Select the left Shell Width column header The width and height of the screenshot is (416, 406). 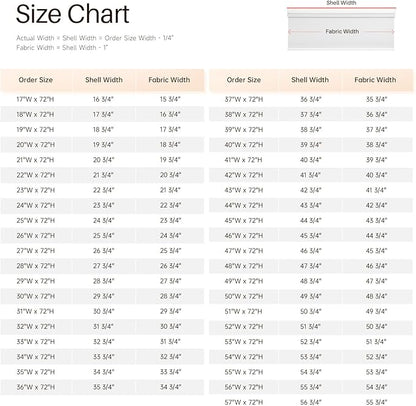104,80
